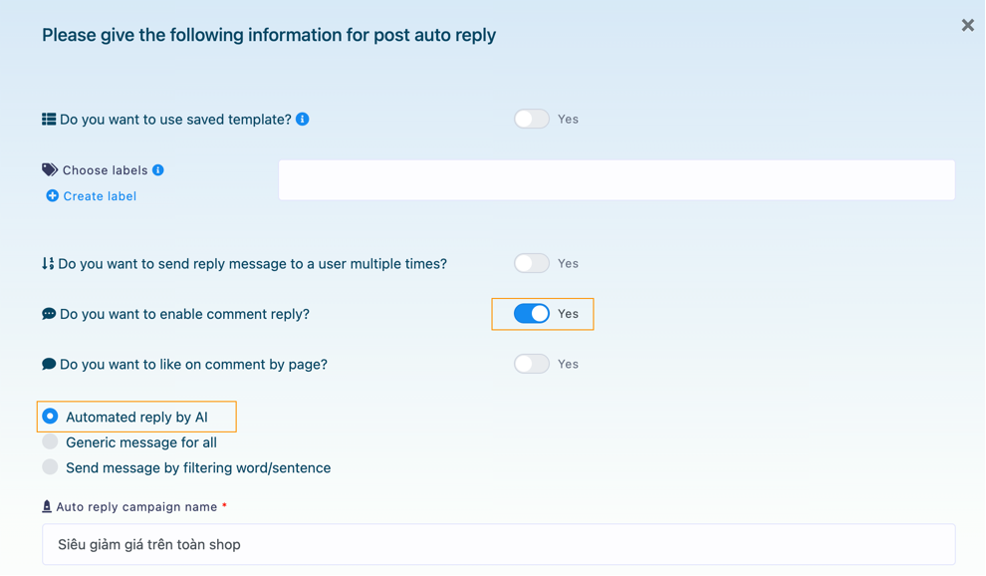Click the Create label link
The height and width of the screenshot is (576, 986).
click(100, 196)
